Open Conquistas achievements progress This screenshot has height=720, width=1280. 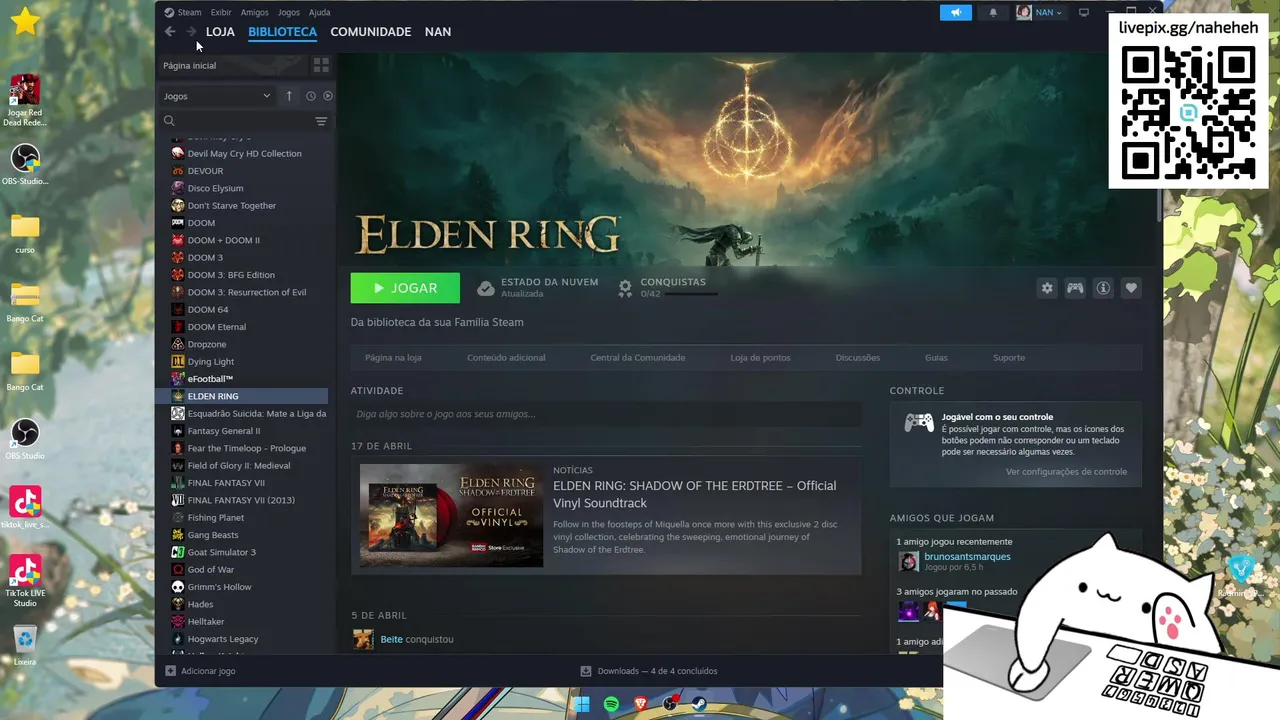click(x=667, y=288)
